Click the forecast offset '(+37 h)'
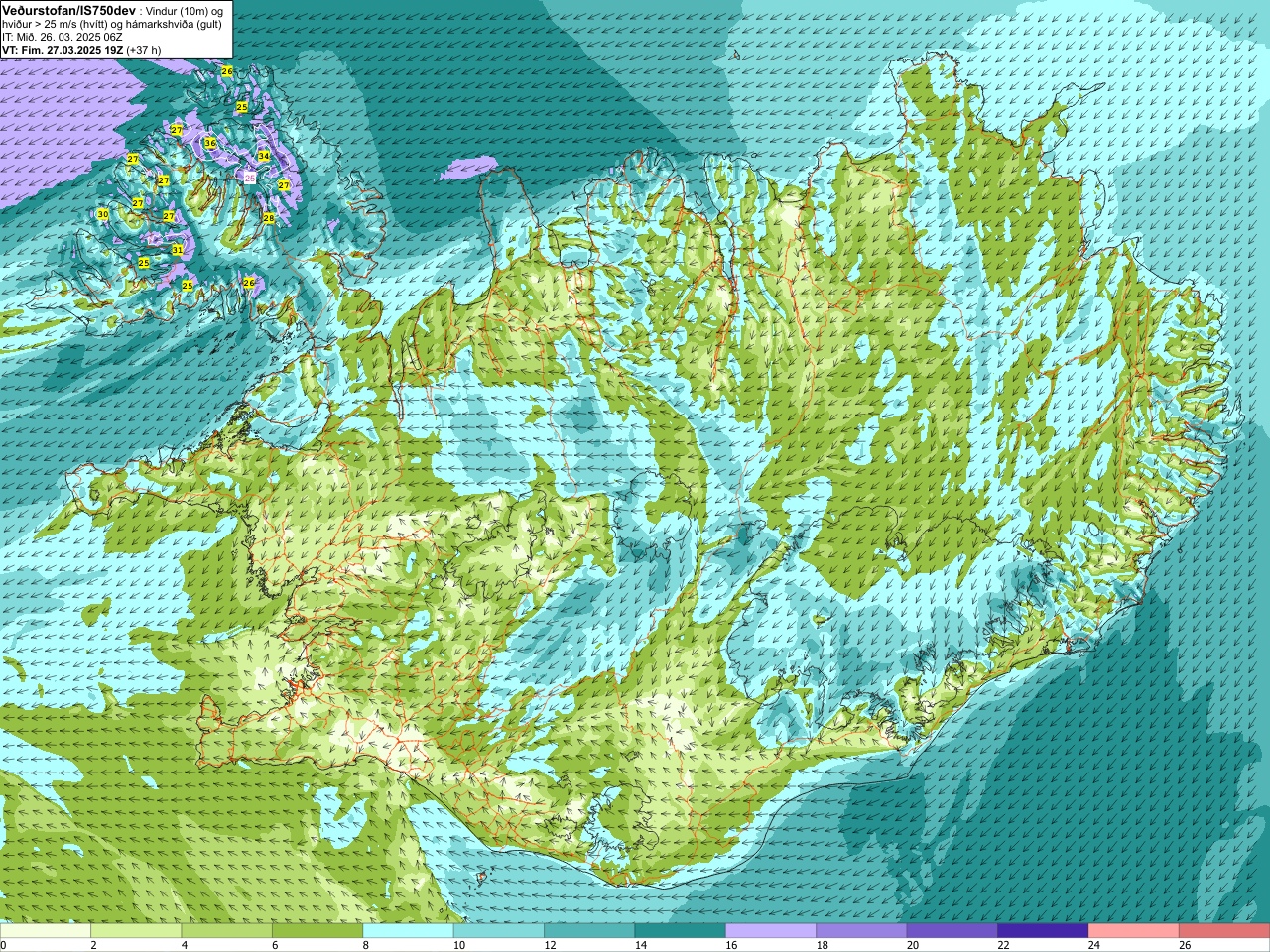 pos(144,50)
